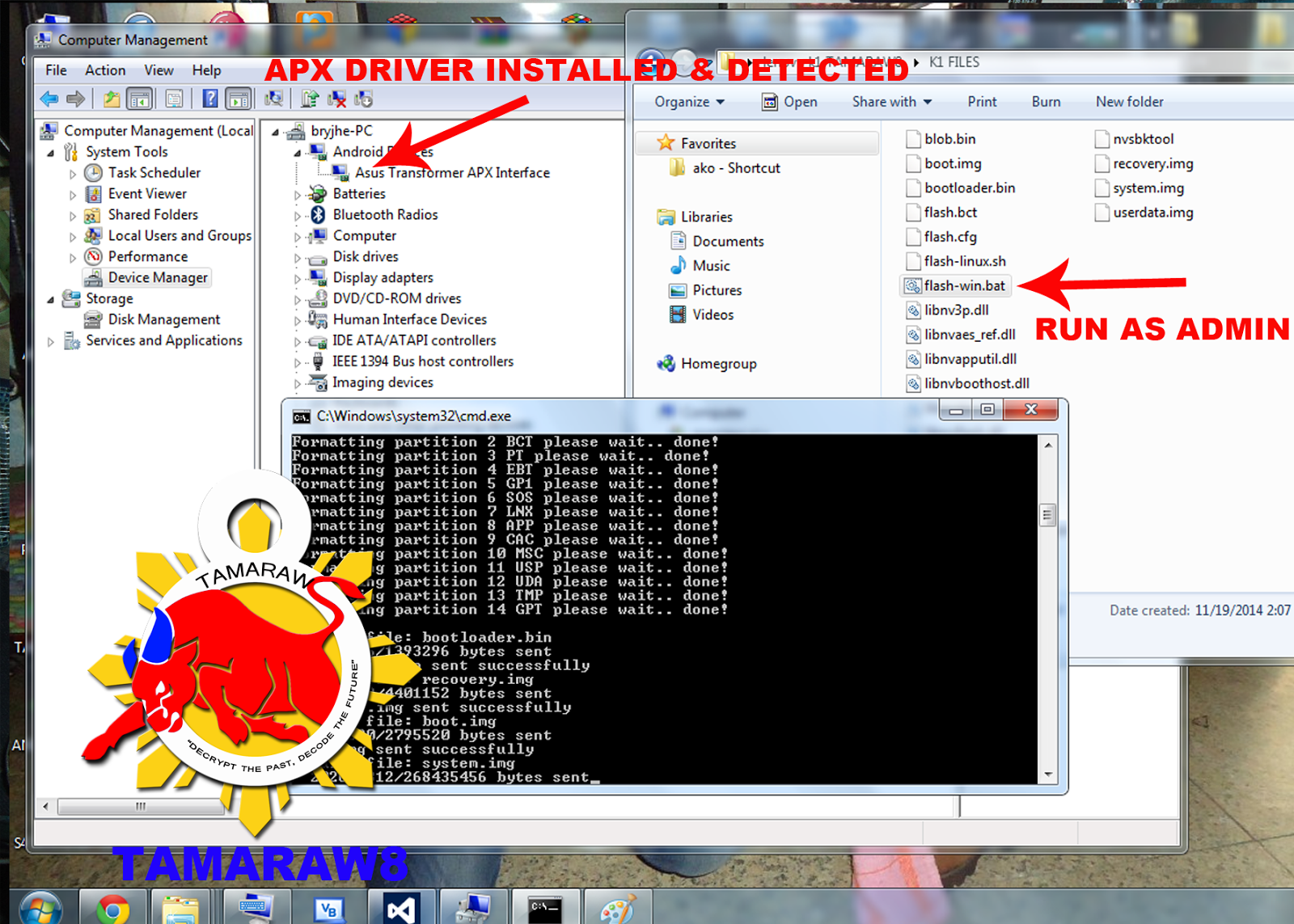Select the libnv3p.dll file
The image size is (1294, 924).
[x=947, y=310]
